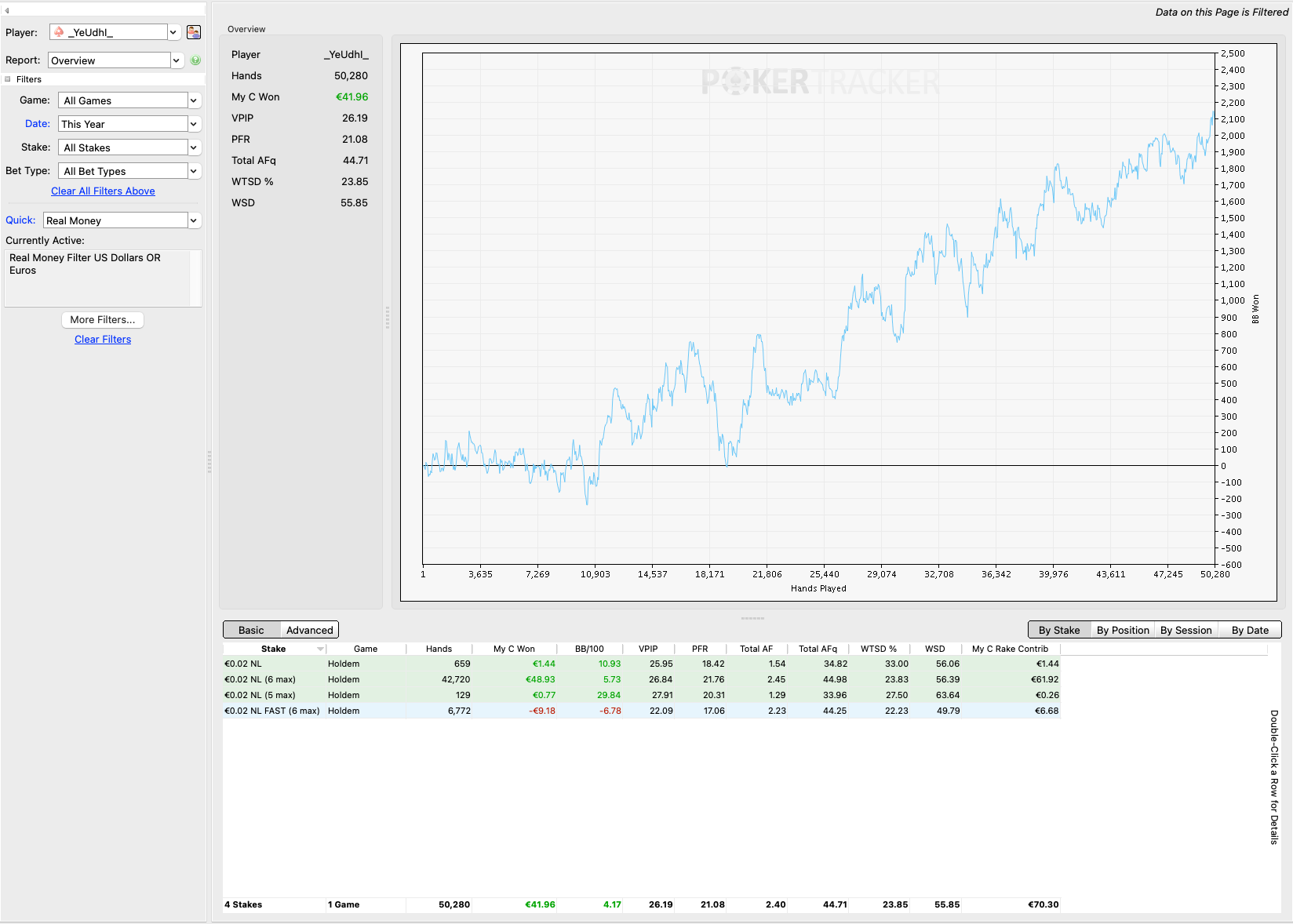Click the Stake column sort arrow
The image size is (1293, 924).
click(x=320, y=649)
